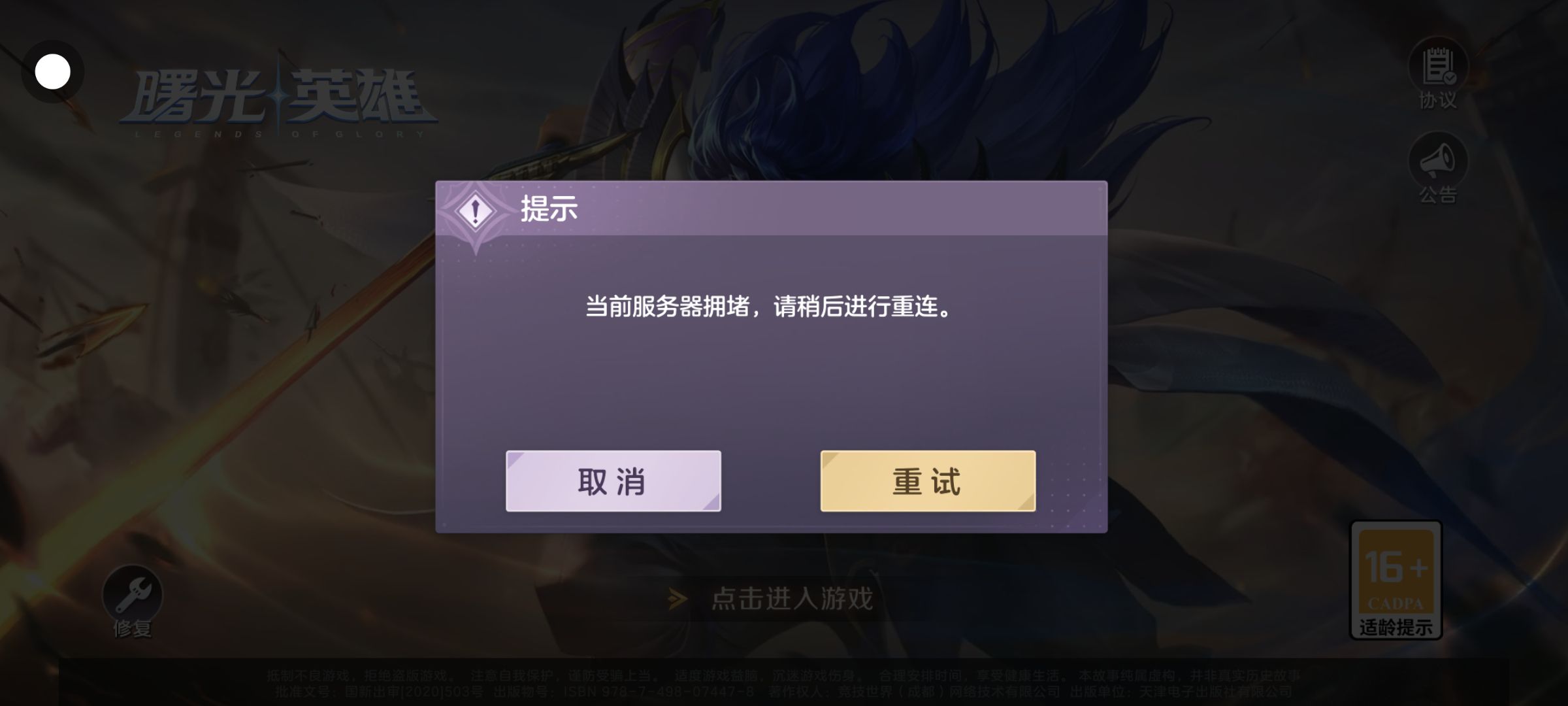Viewport: 1568px width, 706px height.
Task: Tap the 适龄提示 label
Action: 1396,627
